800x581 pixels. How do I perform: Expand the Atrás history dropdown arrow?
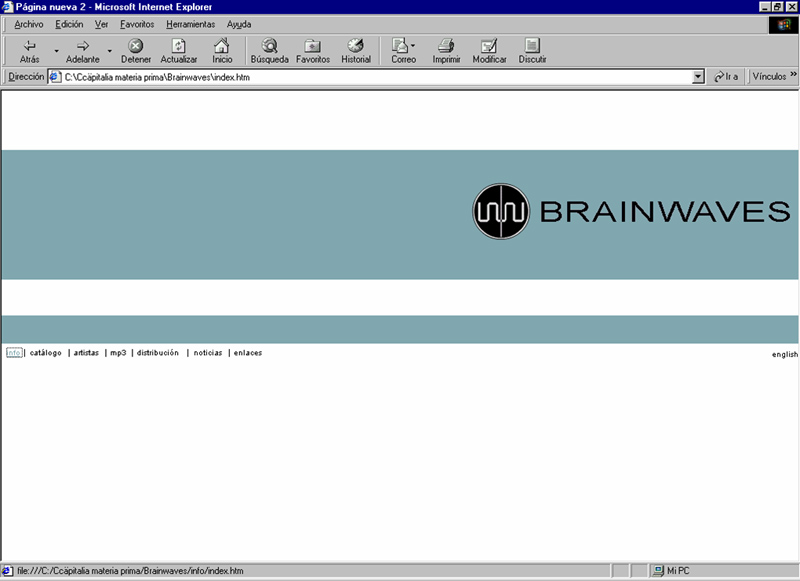[x=57, y=51]
